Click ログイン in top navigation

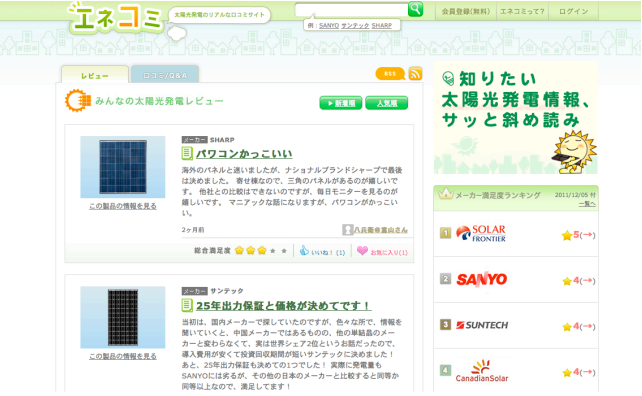click(573, 11)
